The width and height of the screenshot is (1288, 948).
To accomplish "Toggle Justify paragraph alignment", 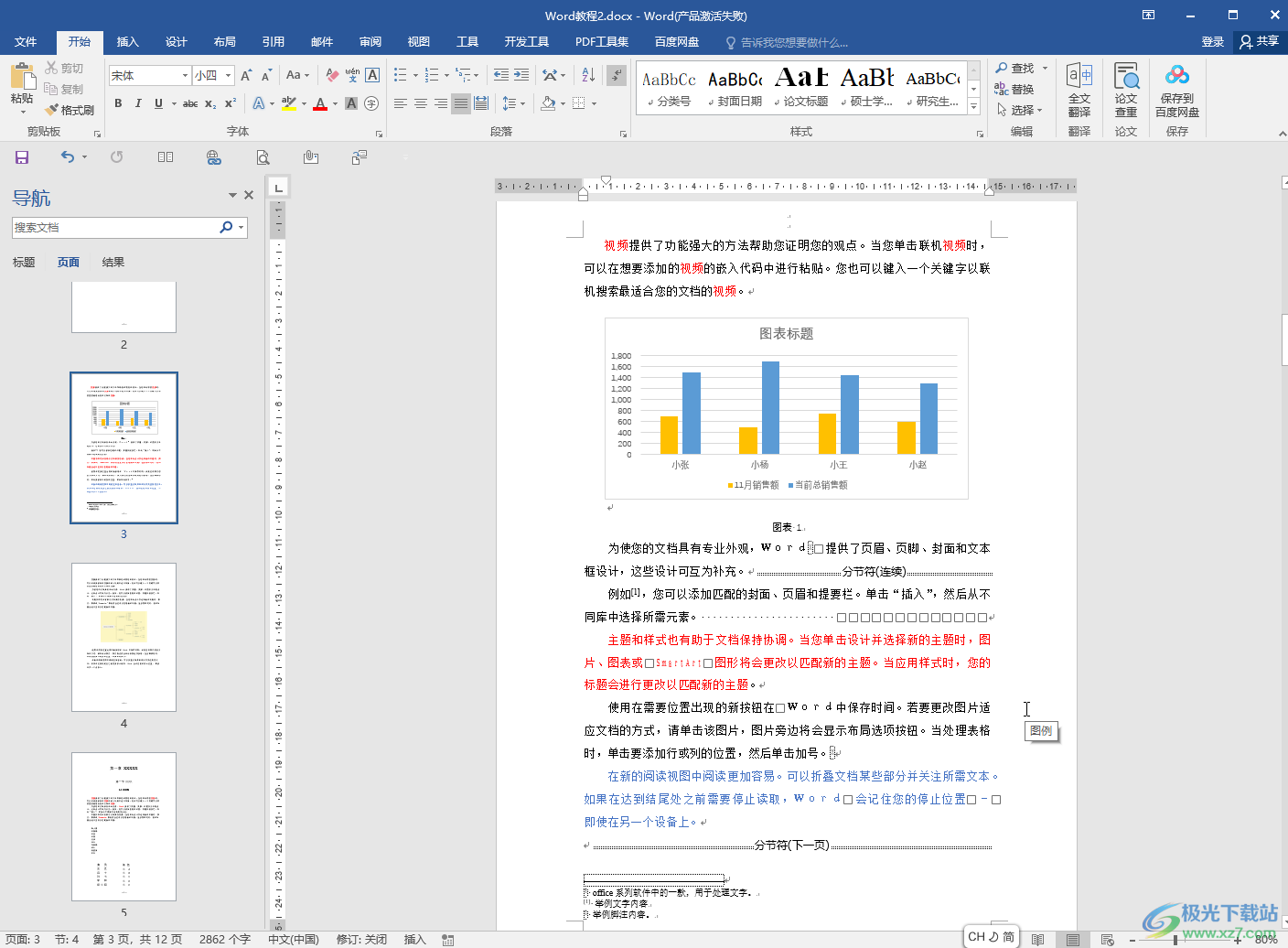I will (x=461, y=103).
